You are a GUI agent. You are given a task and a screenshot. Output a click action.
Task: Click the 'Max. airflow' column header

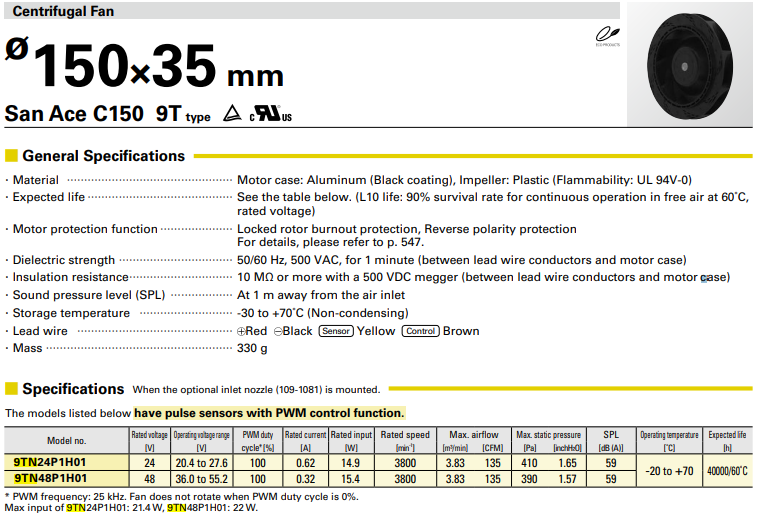tap(473, 435)
